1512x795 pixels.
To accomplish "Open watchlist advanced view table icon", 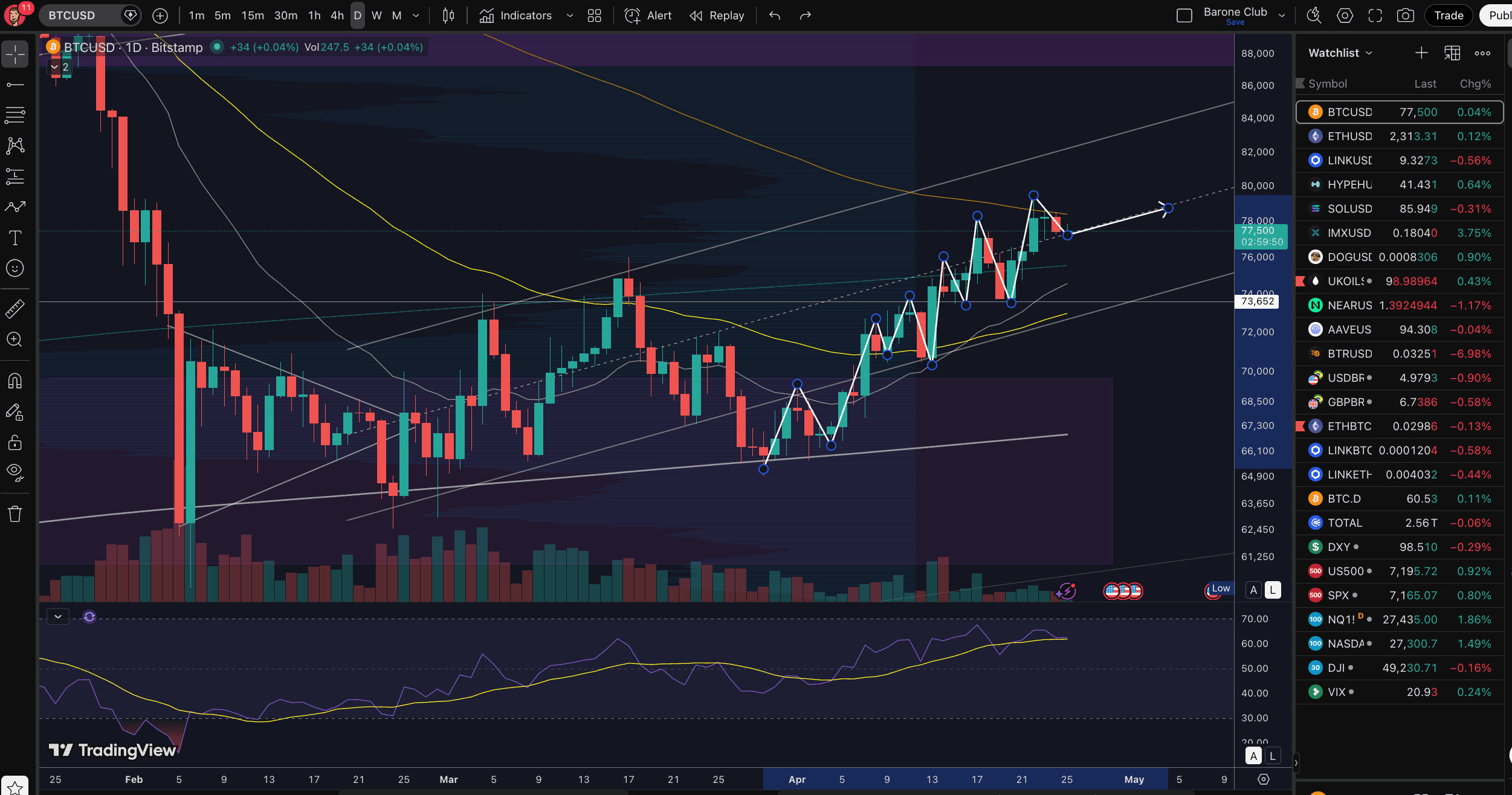I will point(1452,53).
